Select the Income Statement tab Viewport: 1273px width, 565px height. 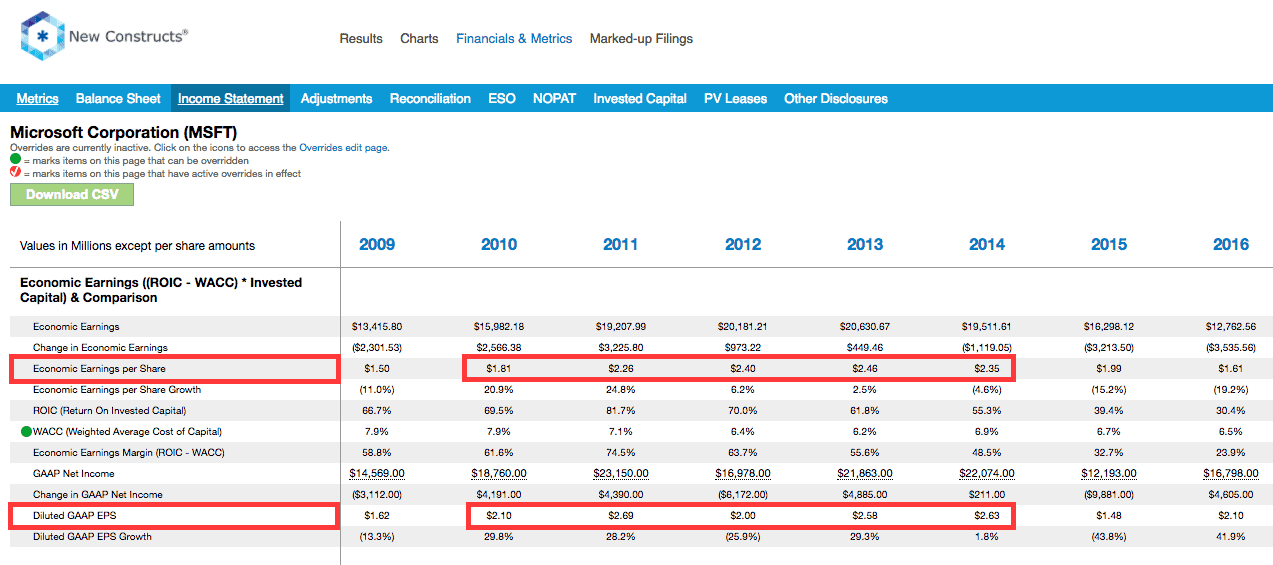click(231, 98)
